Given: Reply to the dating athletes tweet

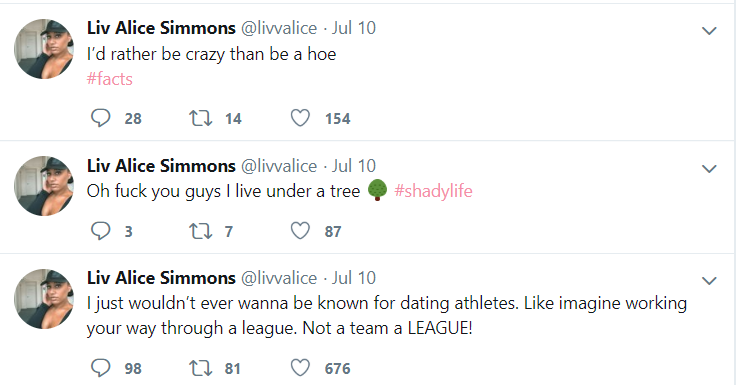Looking at the screenshot, I should tap(100, 368).
